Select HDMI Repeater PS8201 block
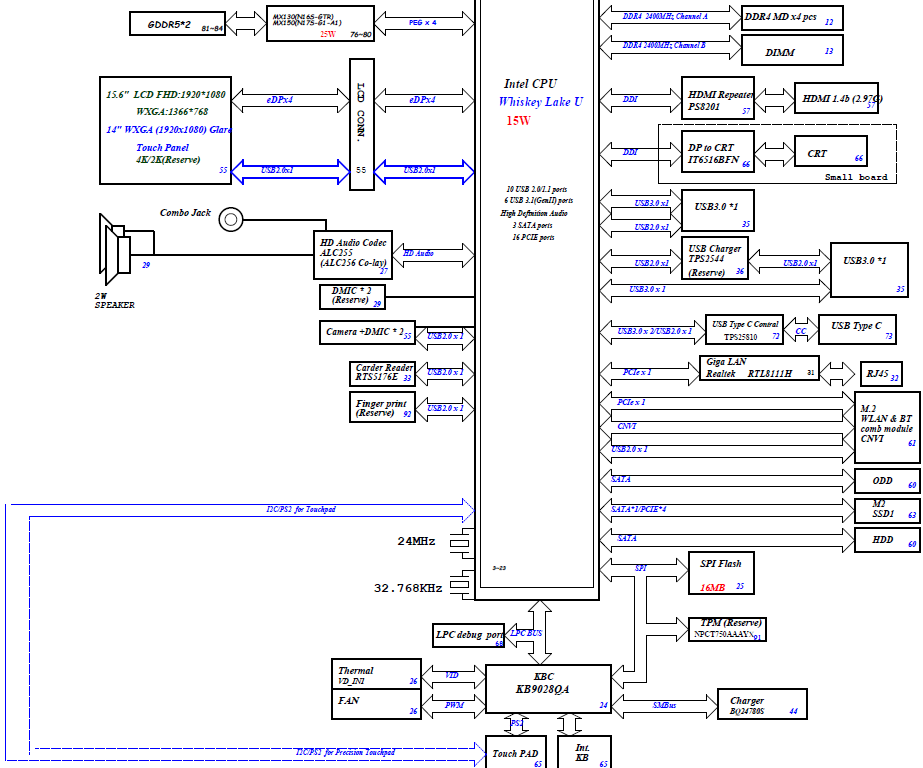 [x=718, y=98]
